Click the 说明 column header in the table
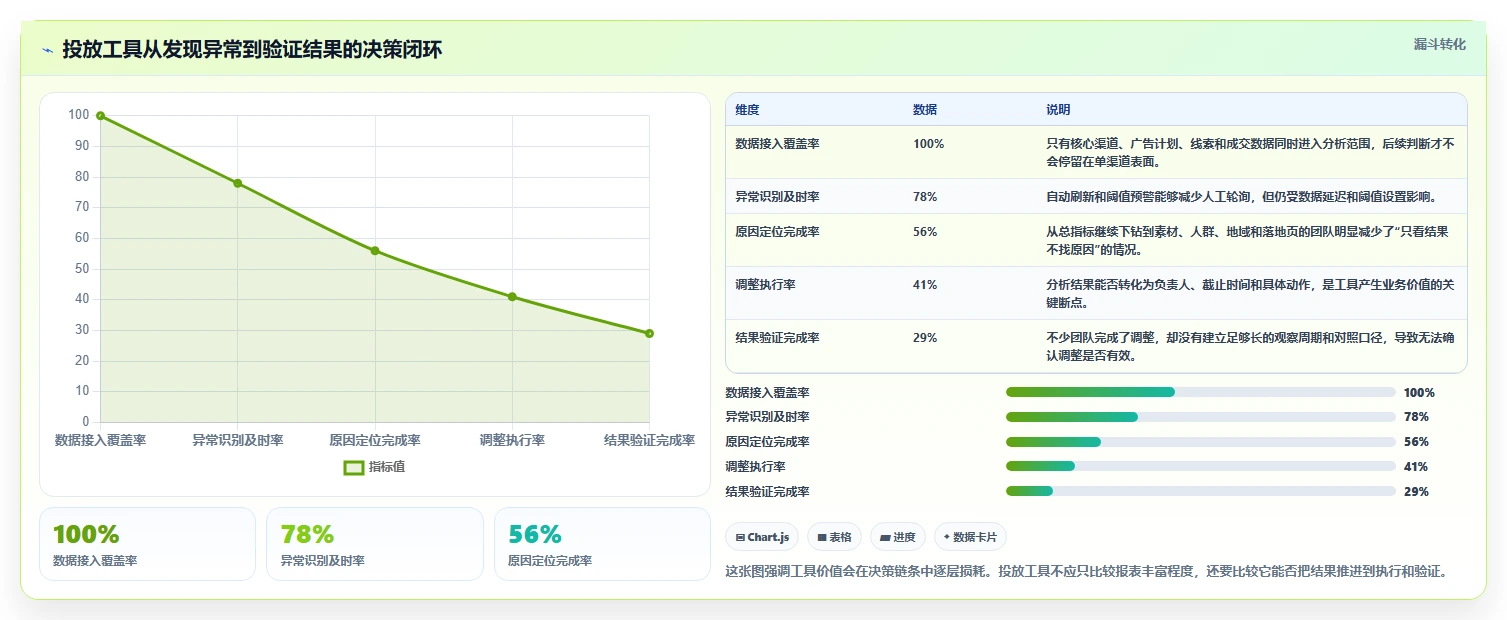The width and height of the screenshot is (1507, 620). pos(1058,110)
